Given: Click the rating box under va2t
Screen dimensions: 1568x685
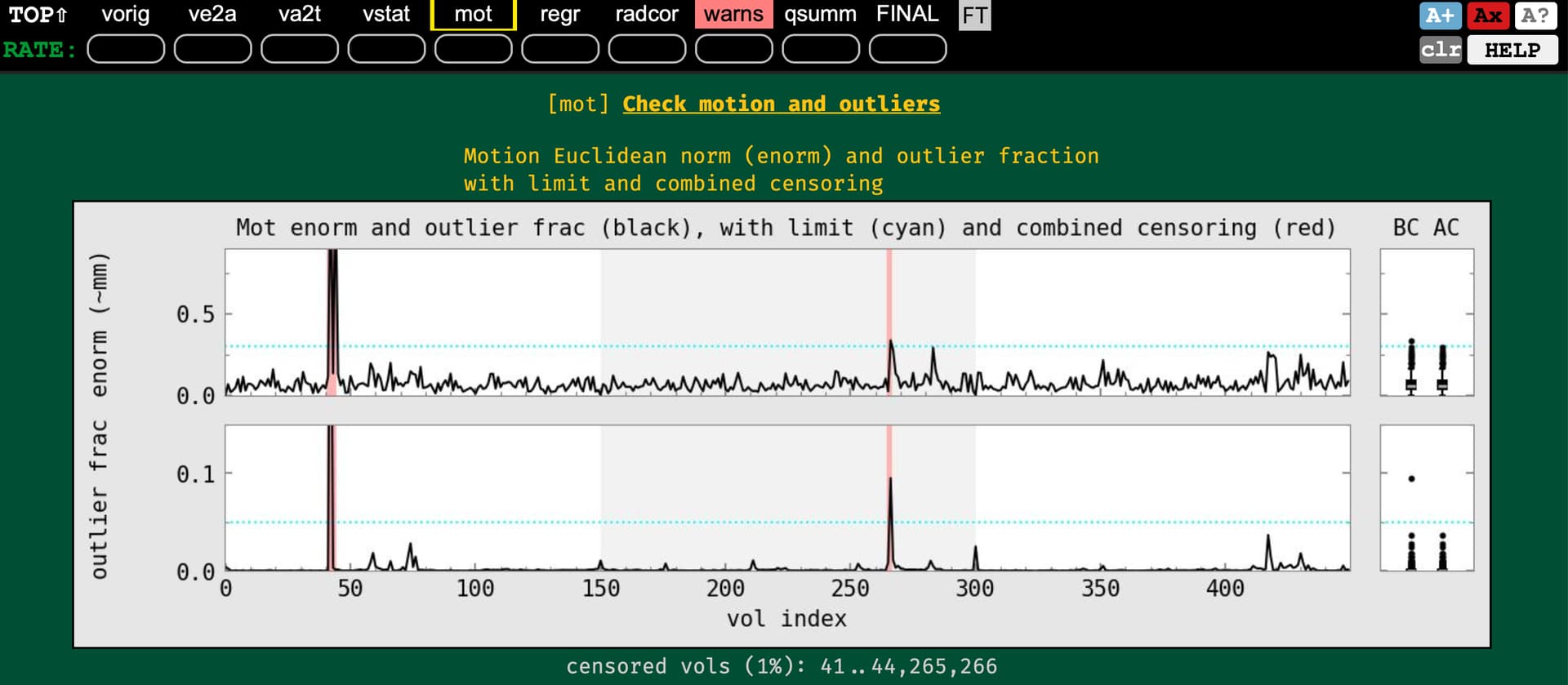Looking at the screenshot, I should point(300,49).
